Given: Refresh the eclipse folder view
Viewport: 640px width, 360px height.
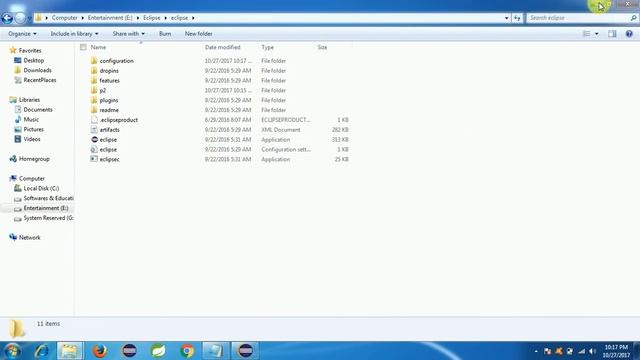Looking at the screenshot, I should point(517,18).
